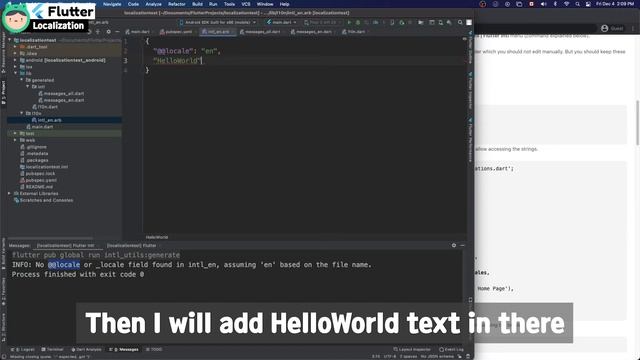
Task: Collapse the lib folder
Action: tap(16, 73)
